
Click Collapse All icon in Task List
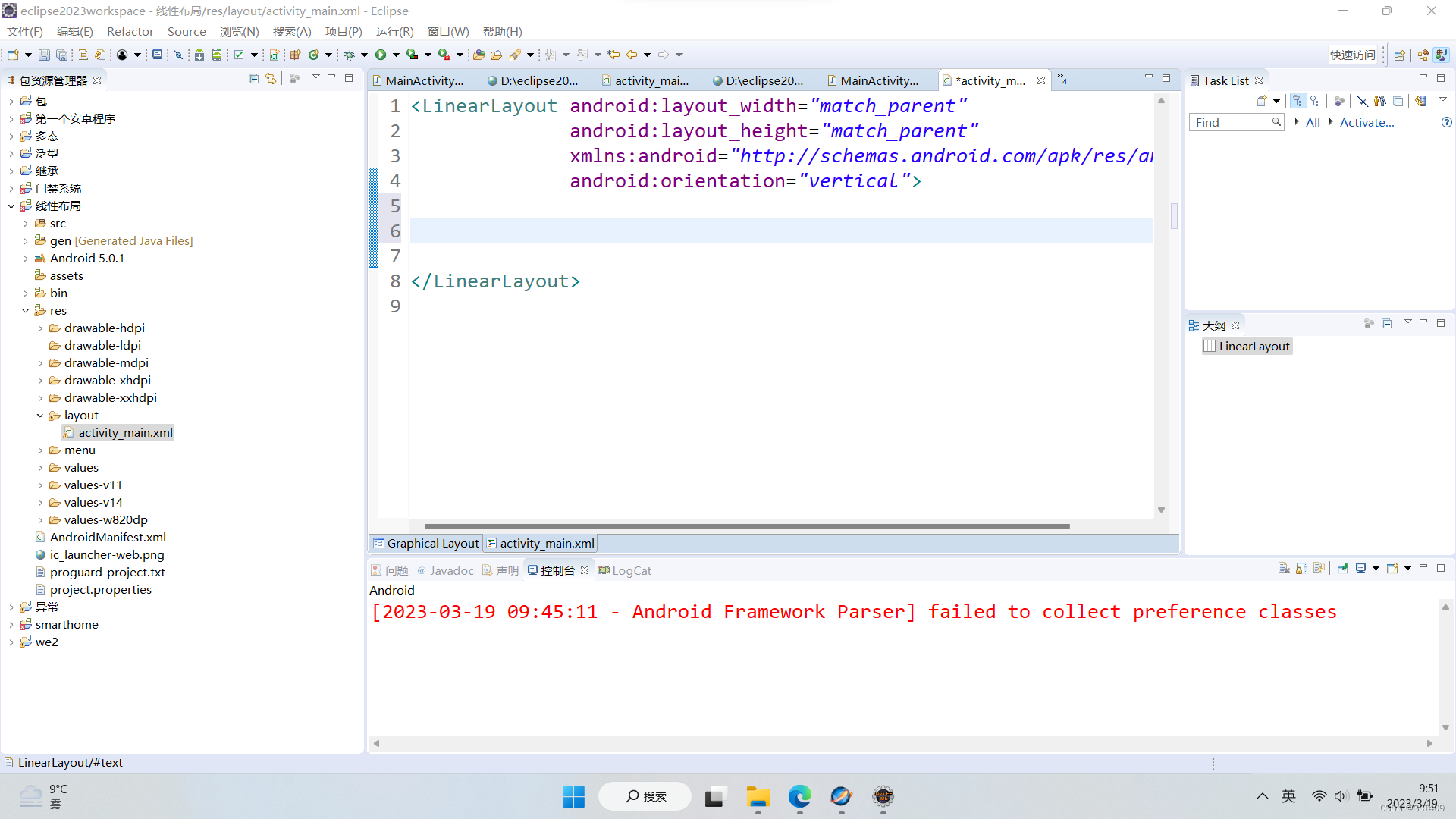click(1398, 101)
